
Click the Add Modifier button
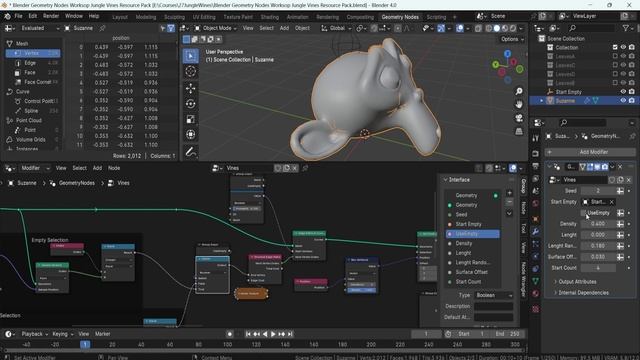click(590, 152)
